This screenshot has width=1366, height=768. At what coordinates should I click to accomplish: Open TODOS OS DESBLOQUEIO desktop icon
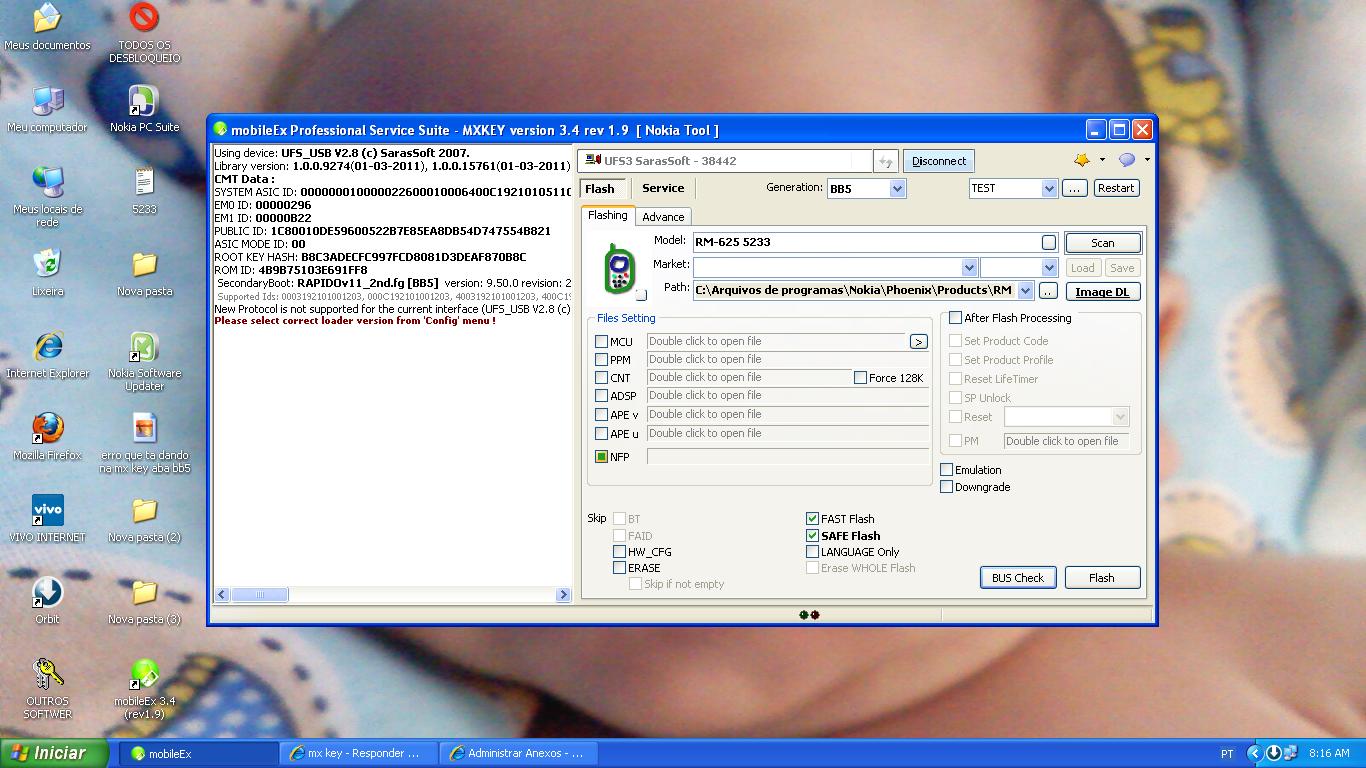click(144, 33)
